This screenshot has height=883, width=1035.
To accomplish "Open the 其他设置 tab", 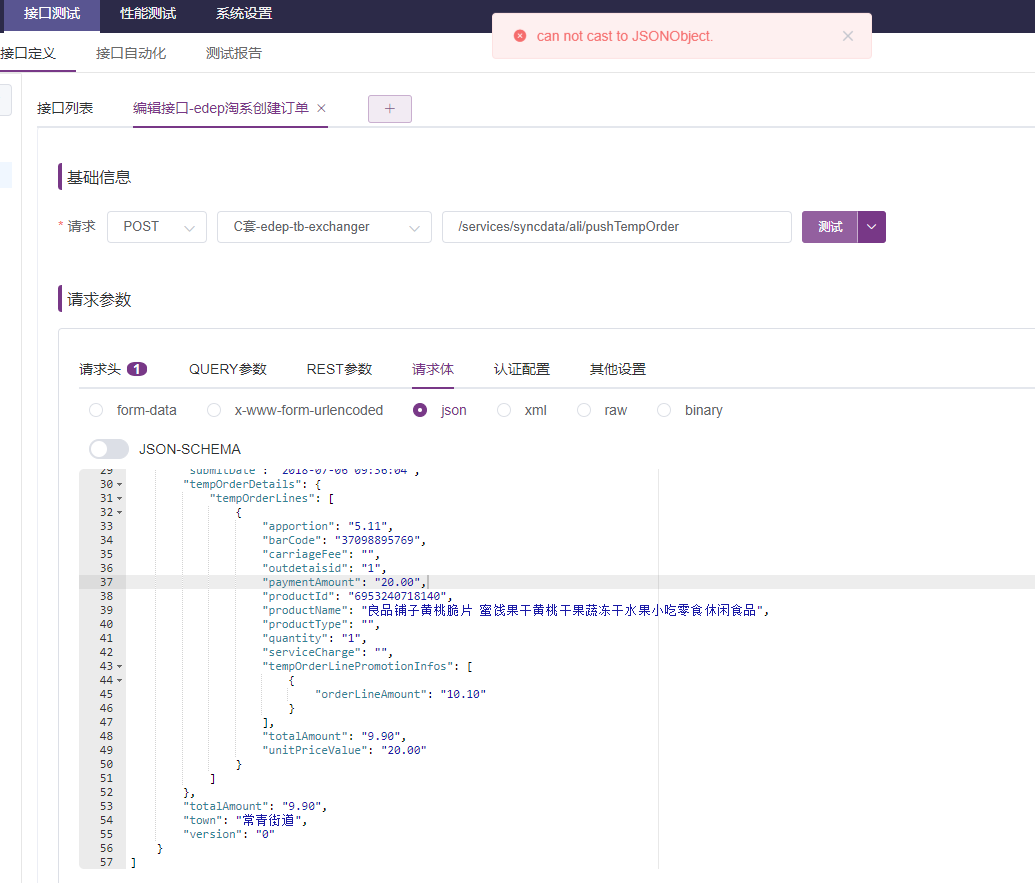I will pos(618,370).
